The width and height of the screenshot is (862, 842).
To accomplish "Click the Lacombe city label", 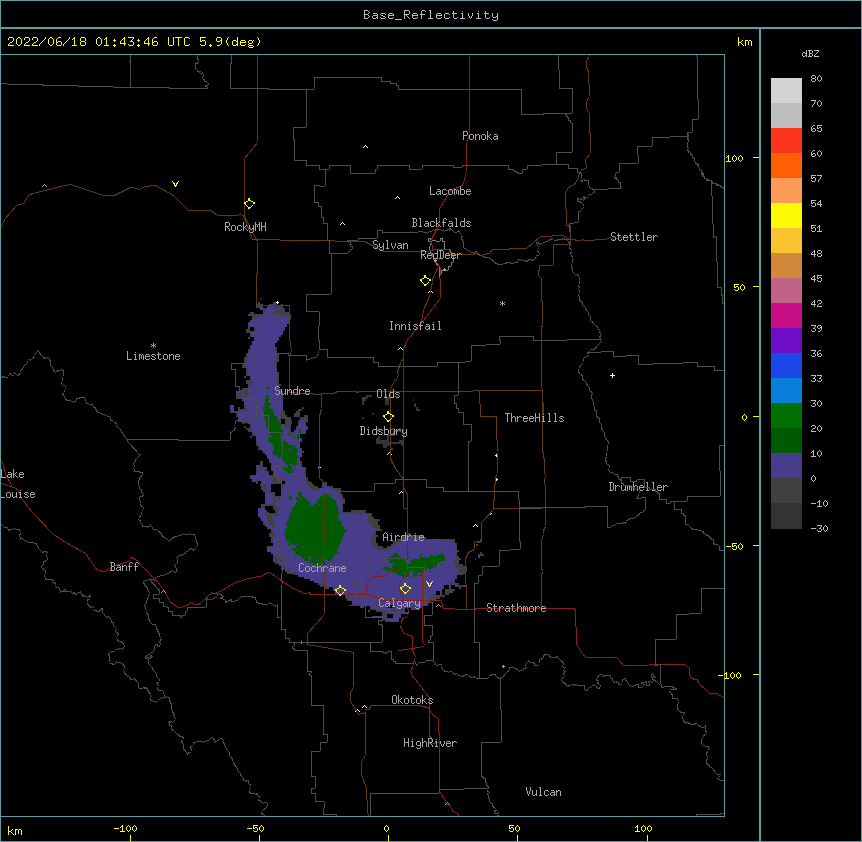I will point(450,191).
